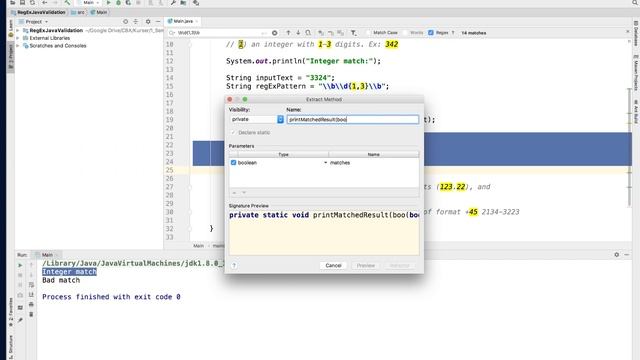Click the Find in file magnifier icon after arrows
This screenshot has width=640, height=360.
(x=308, y=33)
